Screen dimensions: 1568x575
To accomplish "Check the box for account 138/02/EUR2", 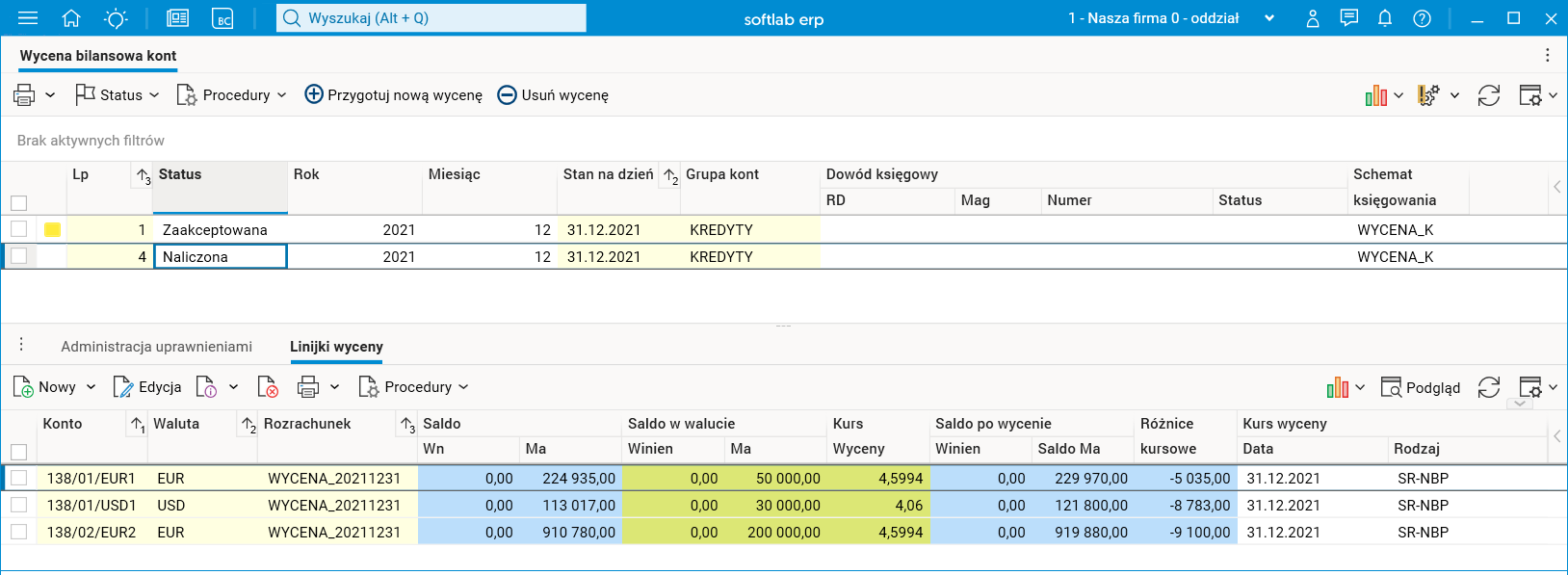I will coord(19,532).
